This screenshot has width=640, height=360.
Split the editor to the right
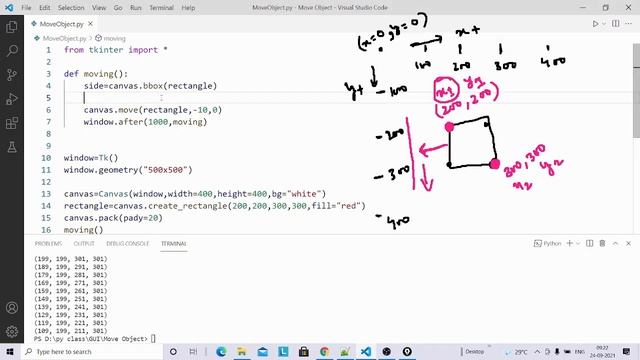[616, 24]
